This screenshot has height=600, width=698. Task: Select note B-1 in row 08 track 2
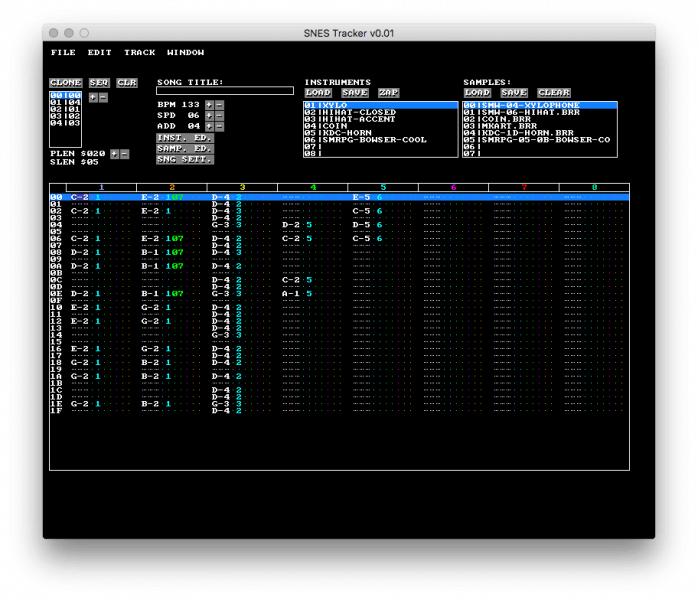150,252
